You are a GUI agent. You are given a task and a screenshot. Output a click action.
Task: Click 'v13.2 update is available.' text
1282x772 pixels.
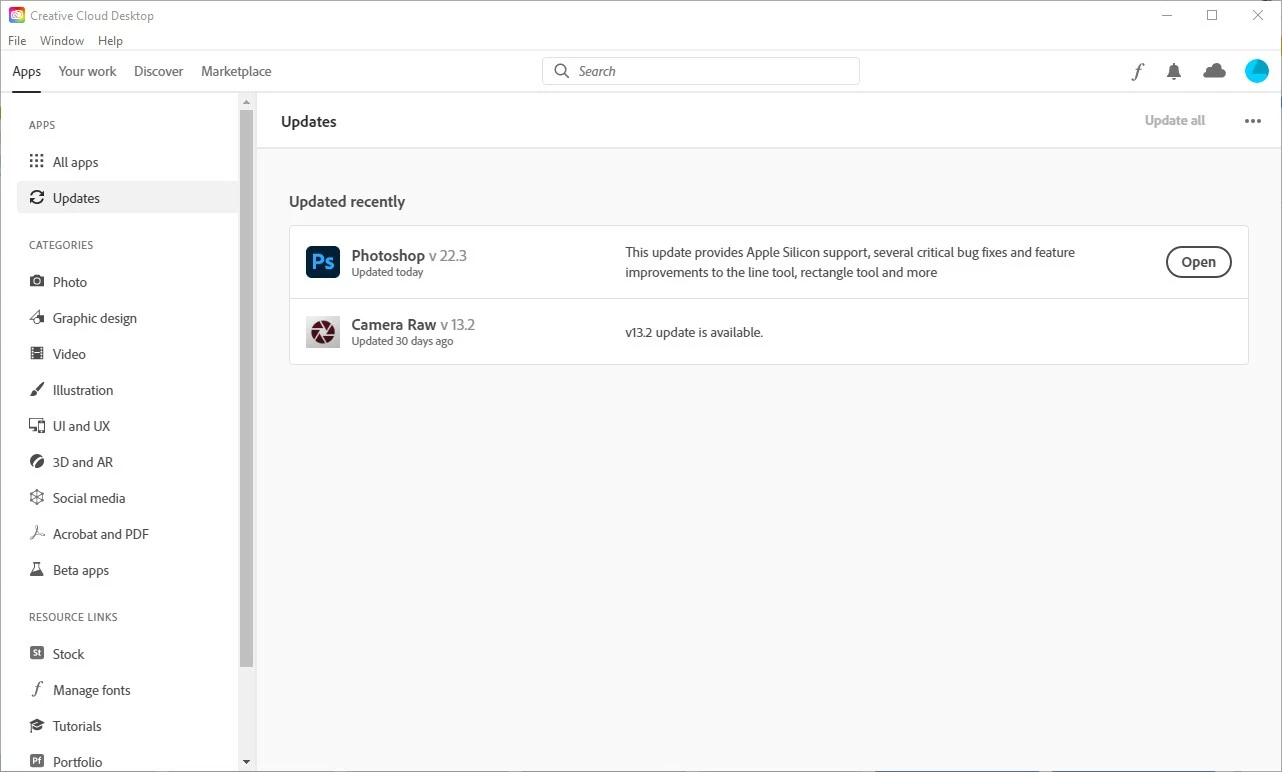click(694, 332)
